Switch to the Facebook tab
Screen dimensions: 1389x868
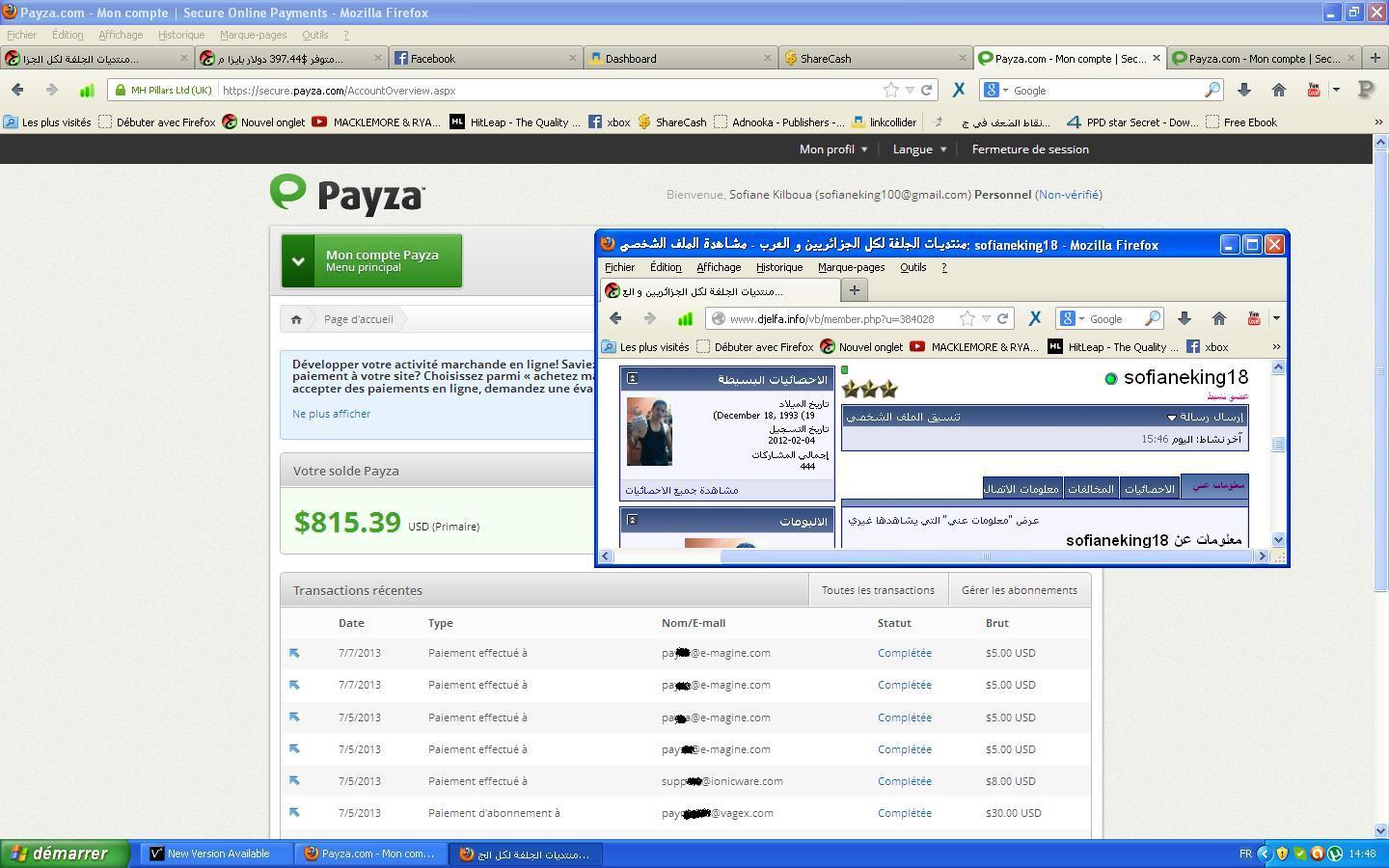click(486, 58)
